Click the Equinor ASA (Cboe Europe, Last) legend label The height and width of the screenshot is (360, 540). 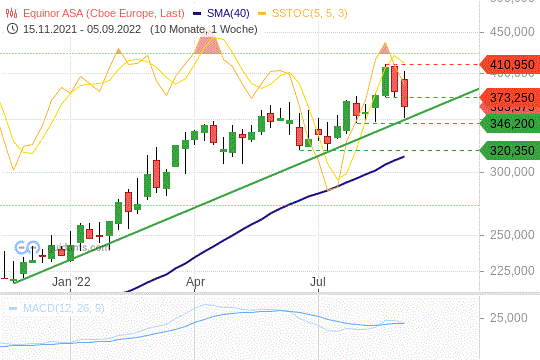[x=104, y=13]
